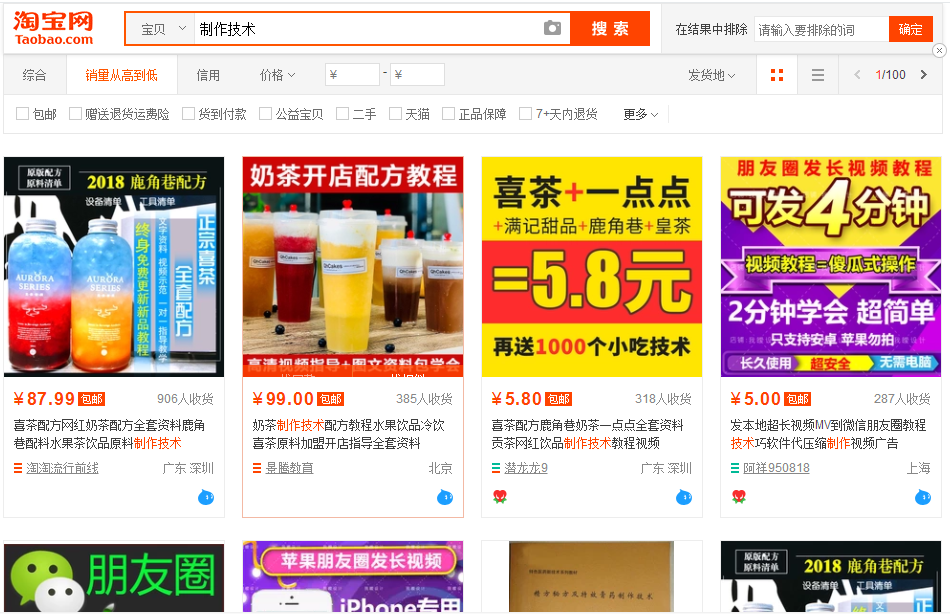
Task: Open seller link 淘淘流行前线
Action: pos(62,468)
